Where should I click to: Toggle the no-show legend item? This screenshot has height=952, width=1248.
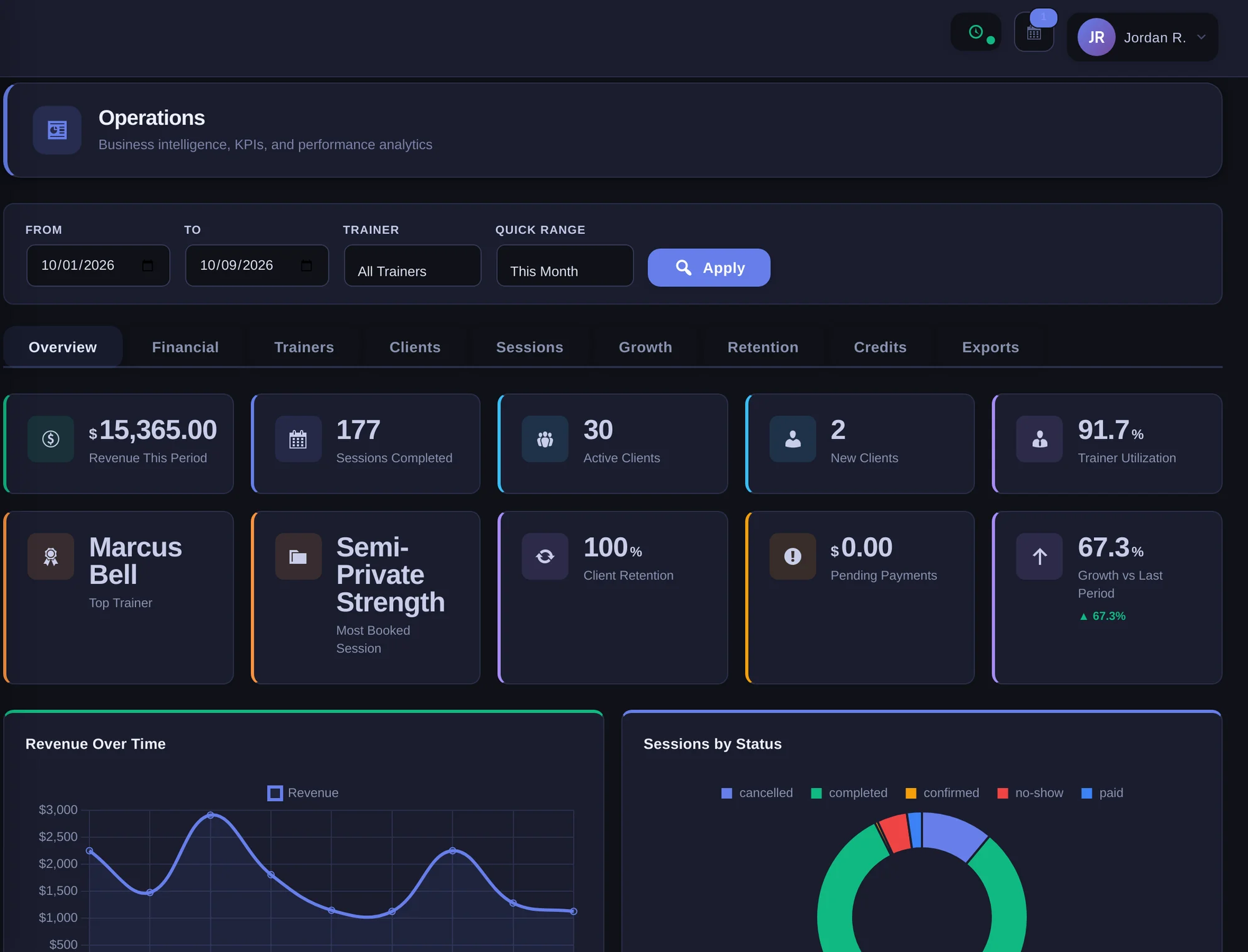point(1030,793)
